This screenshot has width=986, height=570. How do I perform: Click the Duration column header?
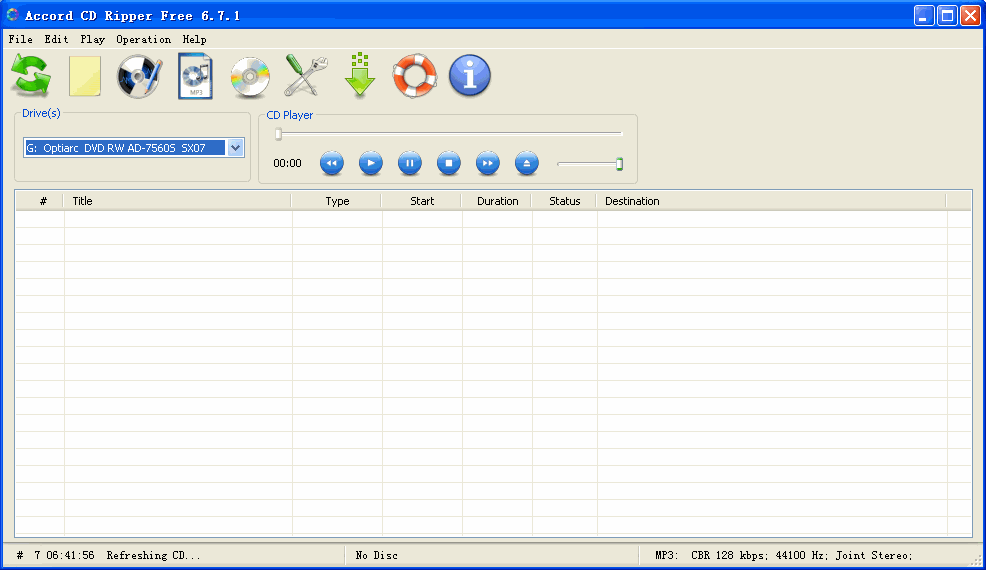click(497, 201)
